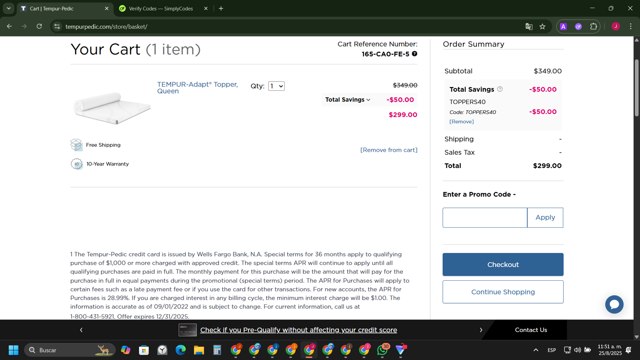Reload the Tempur-Pedic cart page
The image size is (640, 360).
[x=39, y=27]
